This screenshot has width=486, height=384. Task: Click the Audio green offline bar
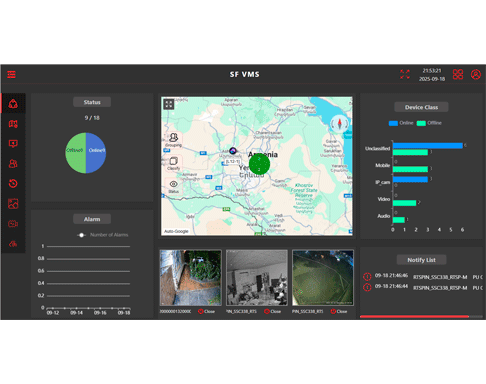pyautogui.click(x=399, y=220)
